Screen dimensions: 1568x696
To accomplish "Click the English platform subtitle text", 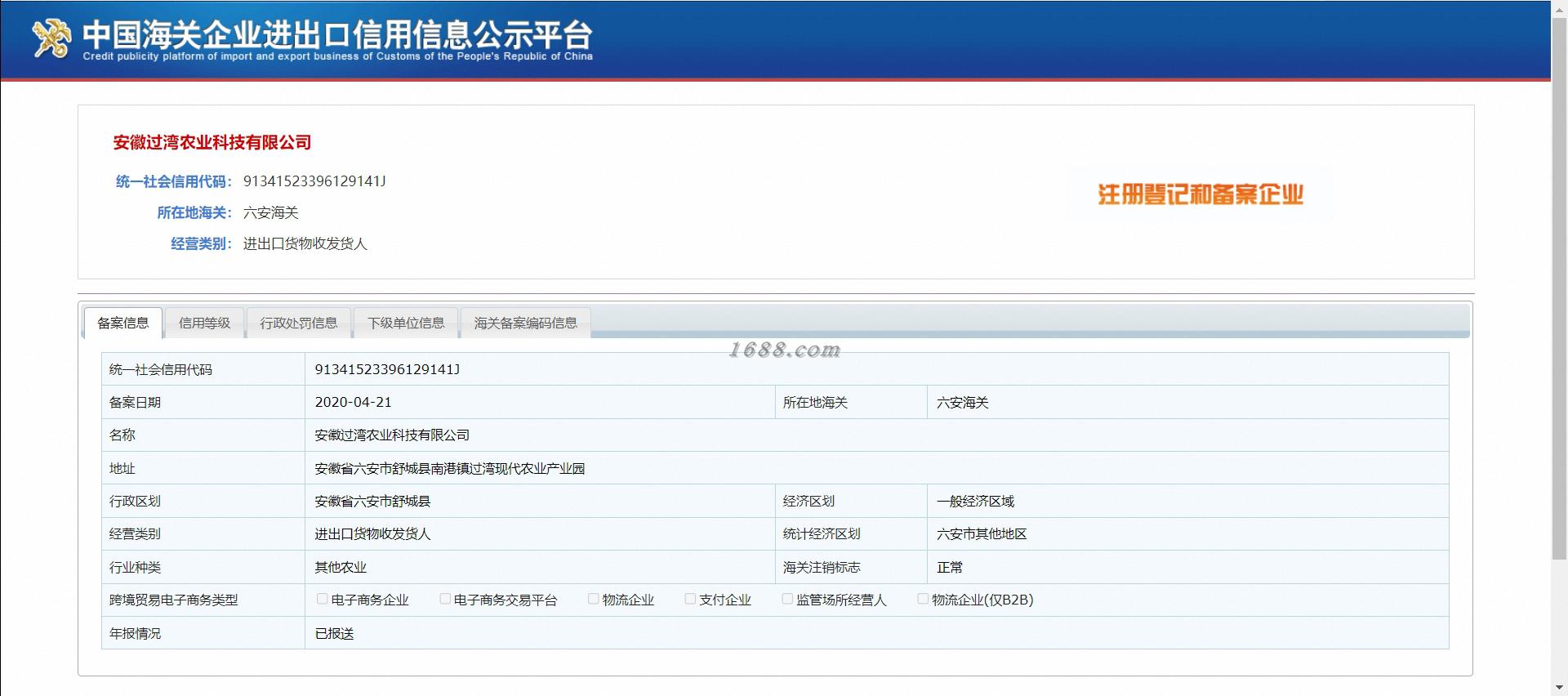I will pyautogui.click(x=337, y=56).
